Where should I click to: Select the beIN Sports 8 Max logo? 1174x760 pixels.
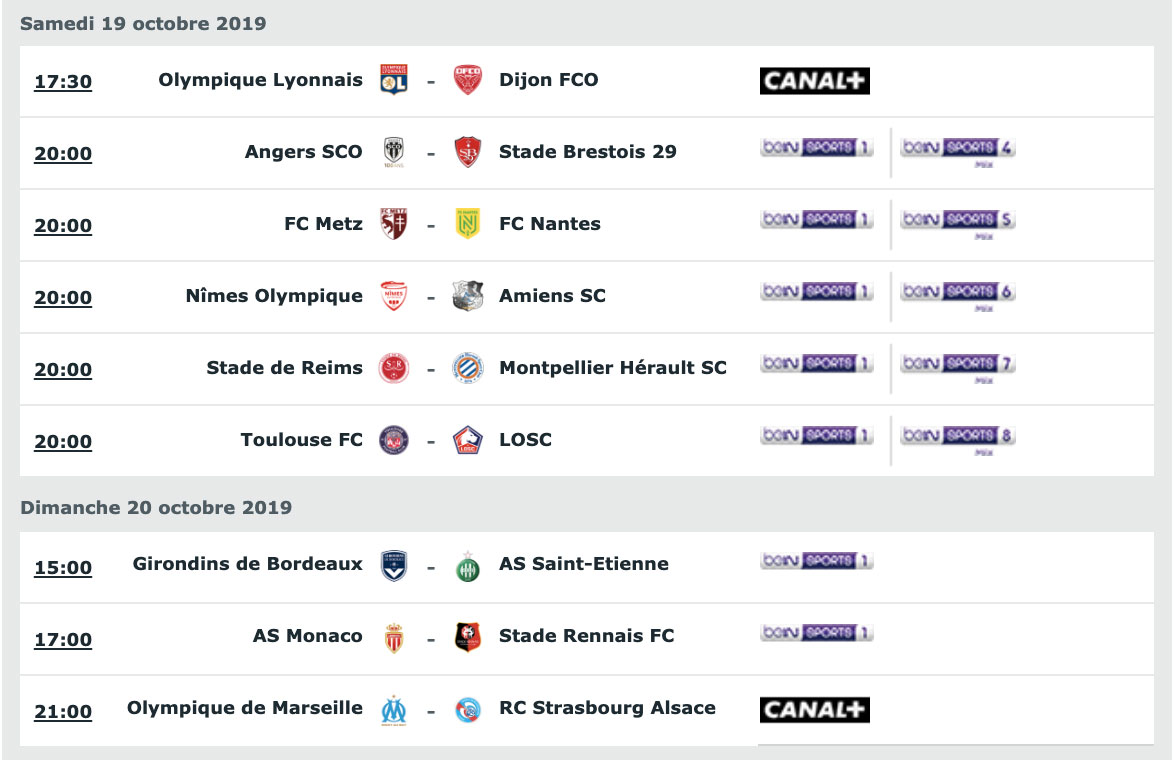tap(958, 437)
